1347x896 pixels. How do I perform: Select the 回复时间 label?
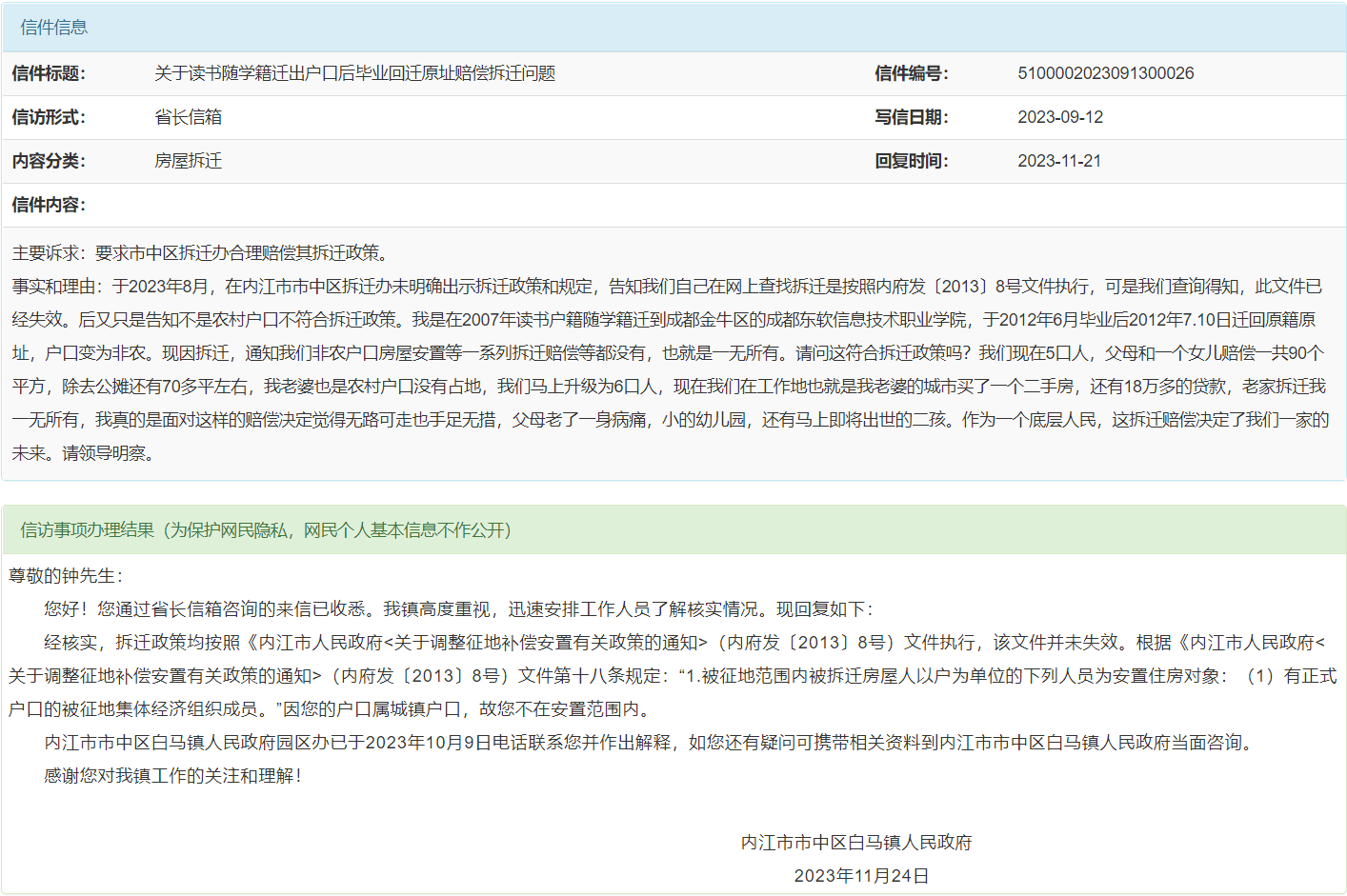point(912,161)
